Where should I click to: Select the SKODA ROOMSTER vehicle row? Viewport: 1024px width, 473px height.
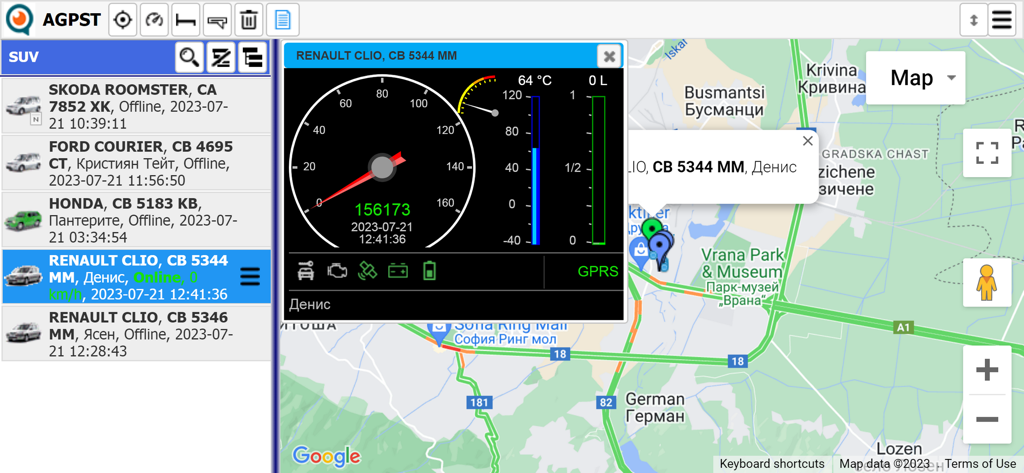coord(136,106)
